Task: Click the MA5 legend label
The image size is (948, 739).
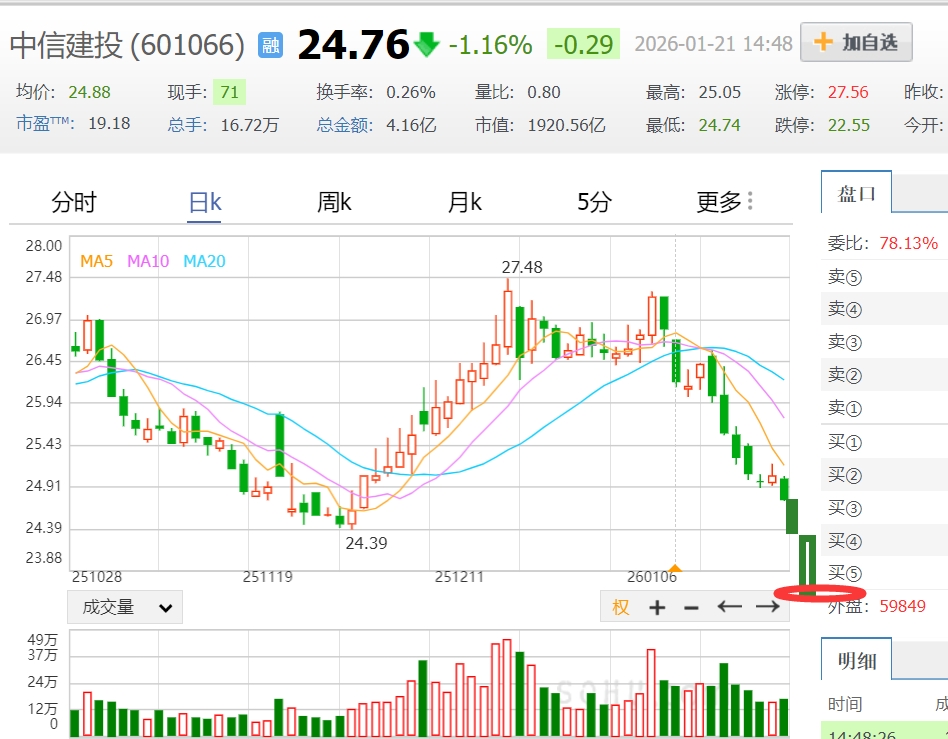Action: pos(96,261)
